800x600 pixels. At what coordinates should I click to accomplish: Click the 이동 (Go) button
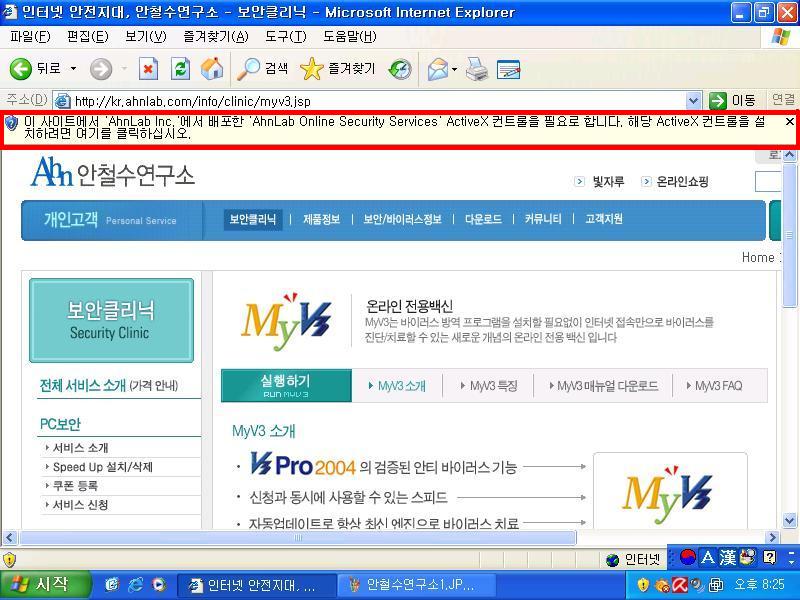coord(733,101)
